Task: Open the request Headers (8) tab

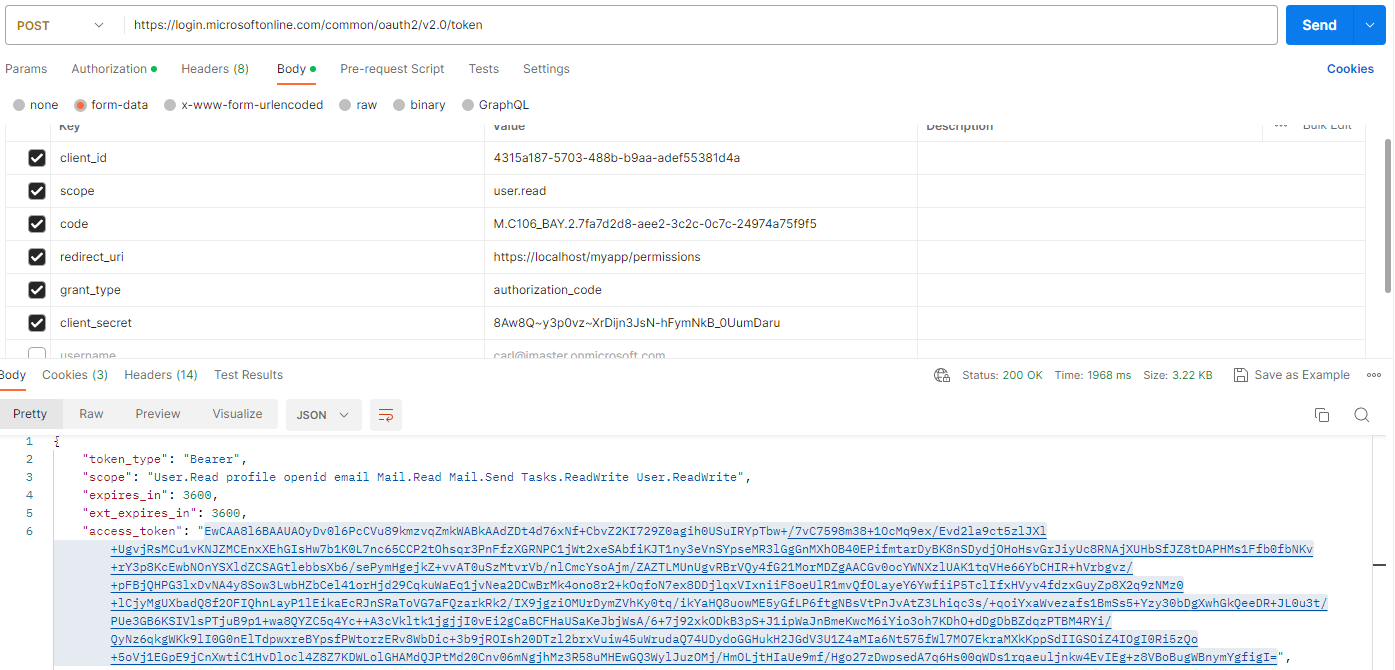Action: (215, 69)
